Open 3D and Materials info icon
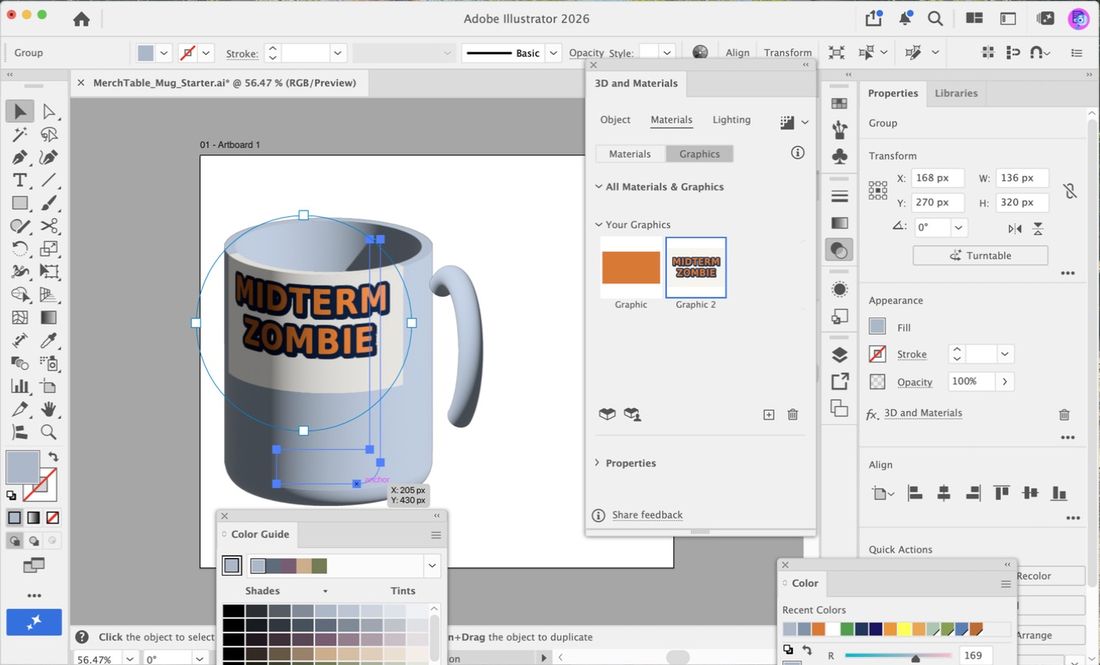Viewport: 1100px width, 665px height. pos(798,153)
